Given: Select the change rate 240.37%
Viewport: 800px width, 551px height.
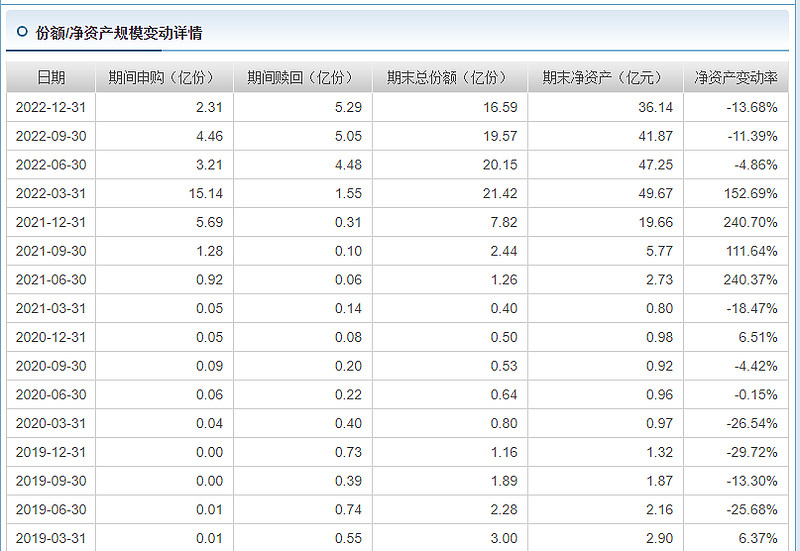Looking at the screenshot, I should 751,280.
